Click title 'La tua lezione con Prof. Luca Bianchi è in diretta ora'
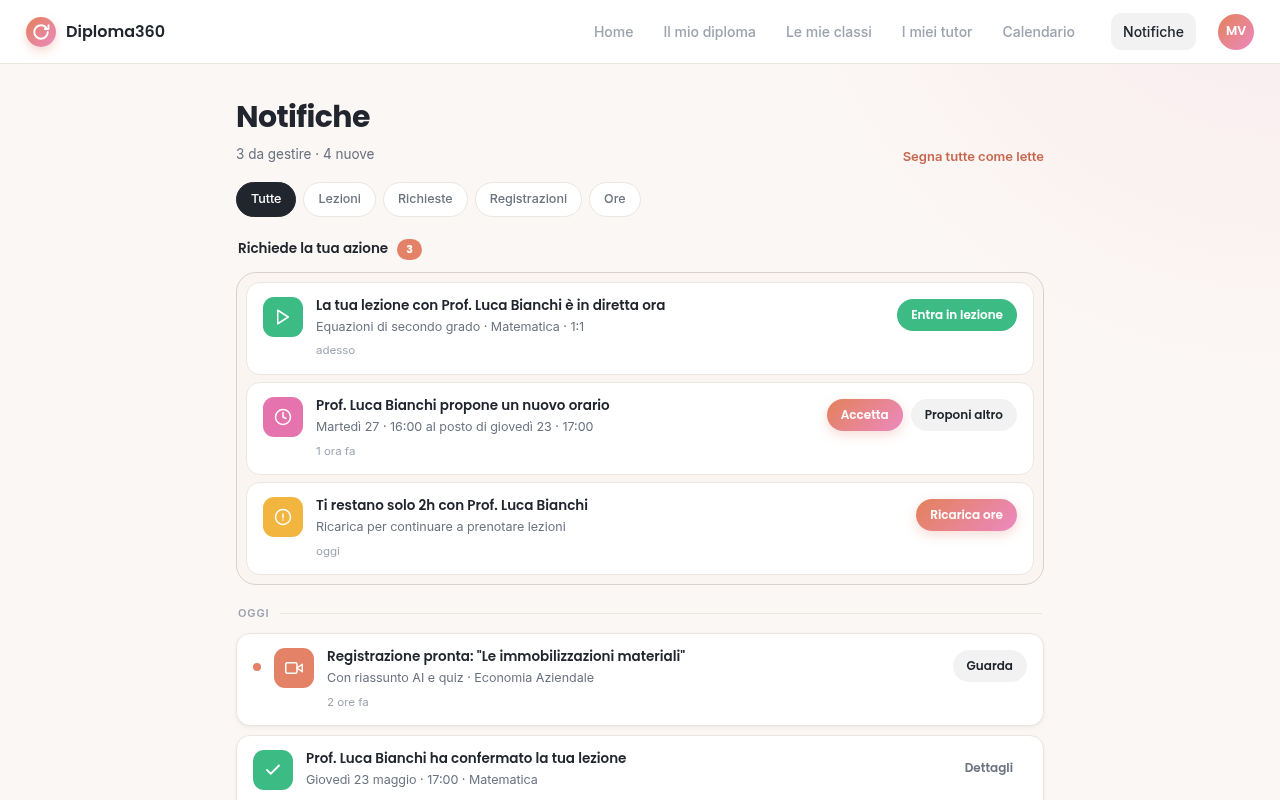Image resolution: width=1280 pixels, height=800 pixels. (x=490, y=305)
